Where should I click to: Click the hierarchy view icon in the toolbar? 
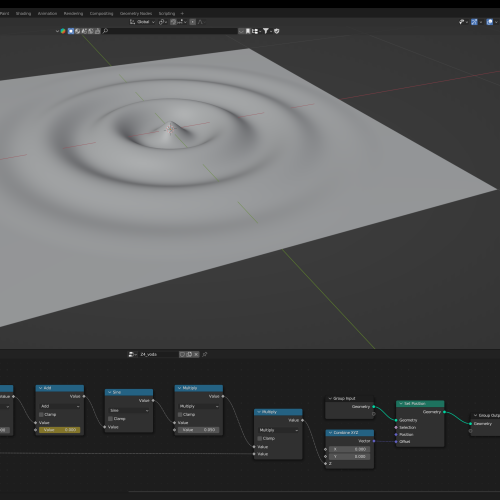pos(255,31)
